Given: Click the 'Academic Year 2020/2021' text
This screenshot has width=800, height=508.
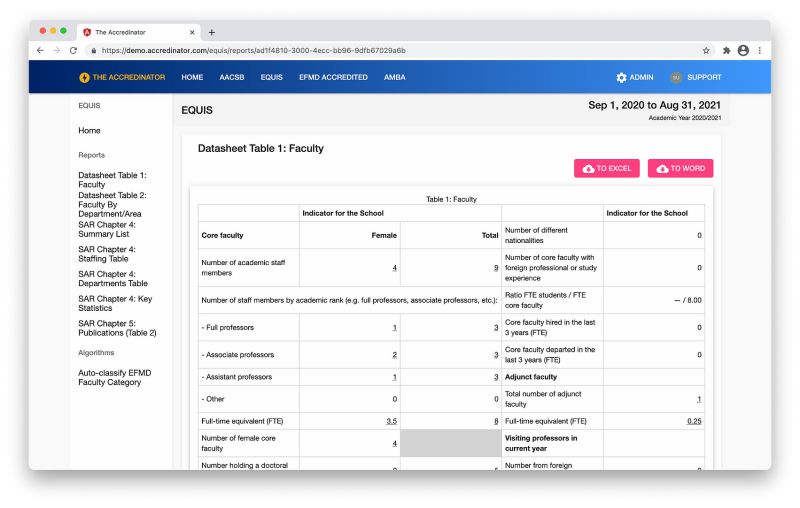Looking at the screenshot, I should (685, 118).
